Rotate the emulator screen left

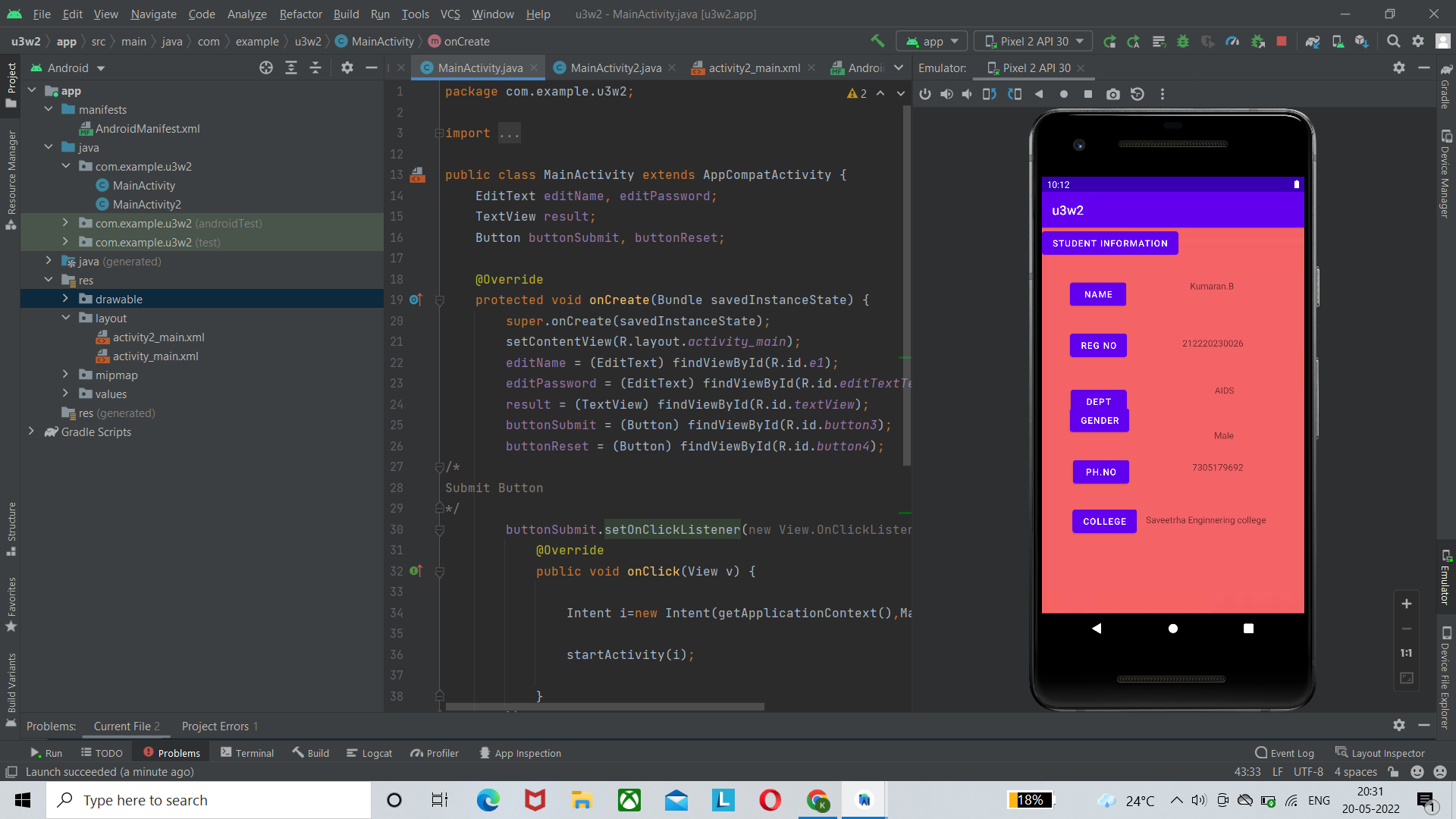[989, 94]
